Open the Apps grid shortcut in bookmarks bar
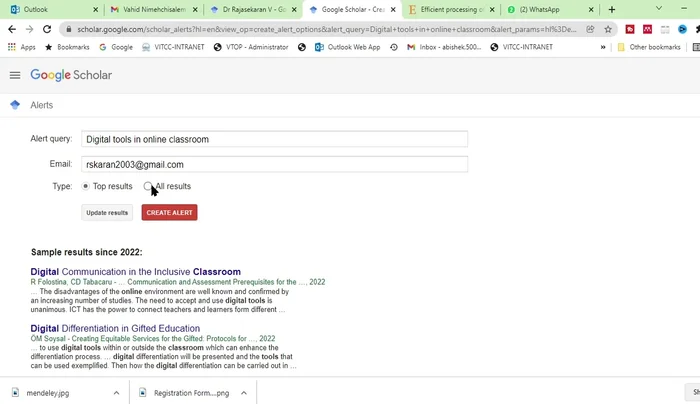The height and width of the screenshot is (404, 700). (21, 47)
